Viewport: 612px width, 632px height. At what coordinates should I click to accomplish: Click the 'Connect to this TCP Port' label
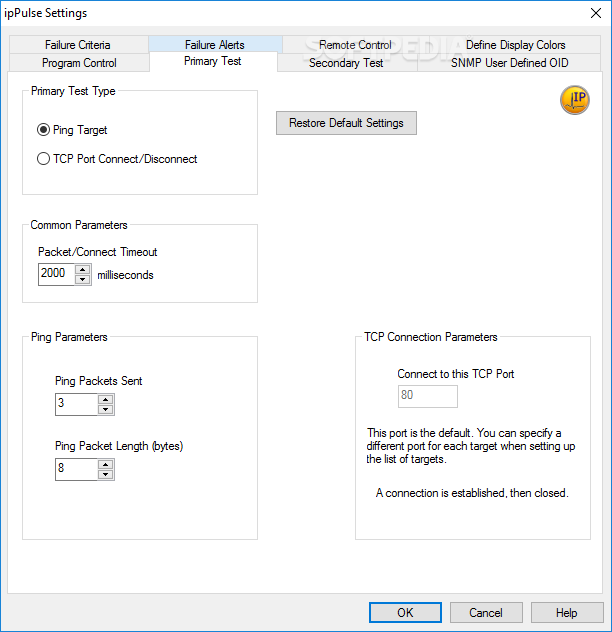pos(456,374)
